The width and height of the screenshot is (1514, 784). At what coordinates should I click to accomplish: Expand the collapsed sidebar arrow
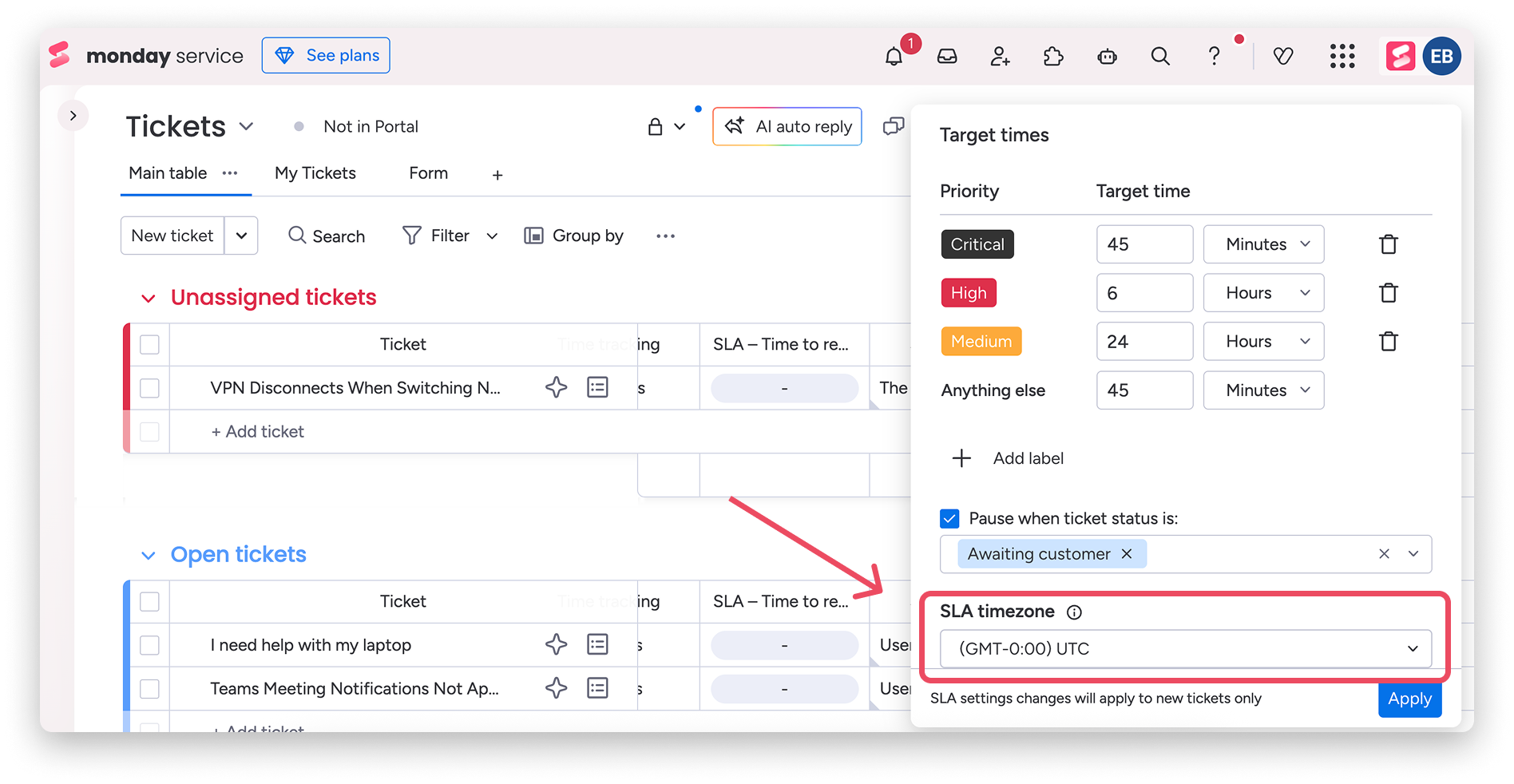[73, 116]
